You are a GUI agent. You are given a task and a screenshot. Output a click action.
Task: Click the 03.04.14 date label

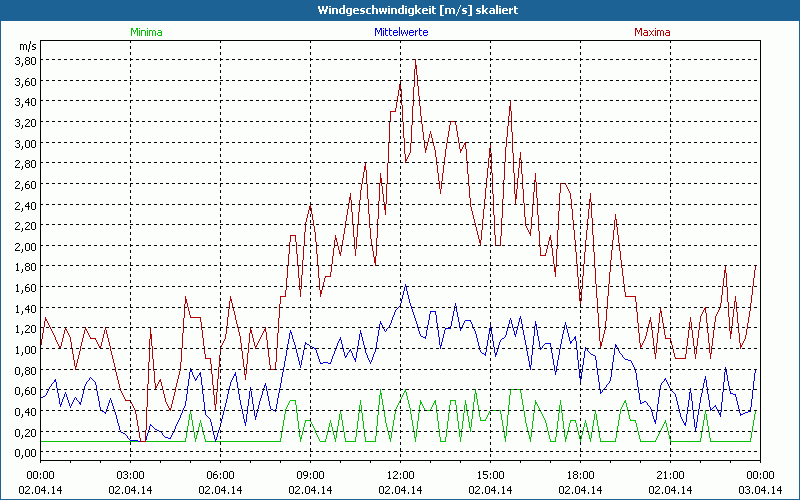click(x=760, y=490)
